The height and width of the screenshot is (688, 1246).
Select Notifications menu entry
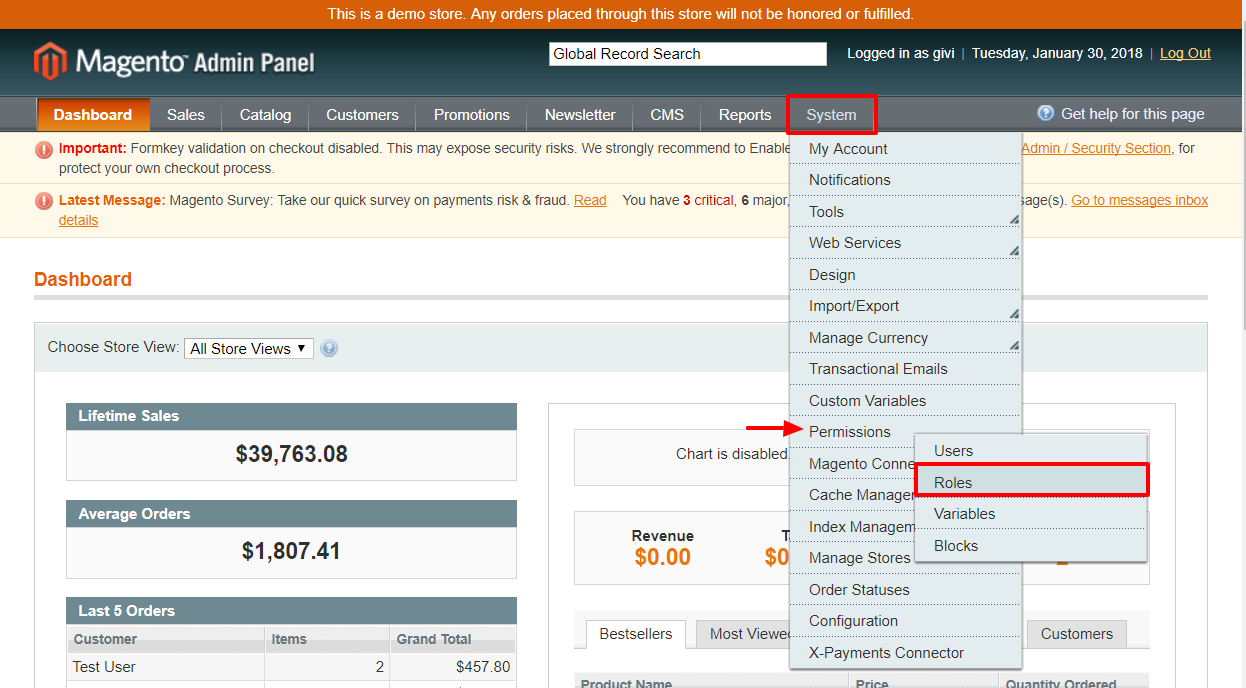(x=905, y=180)
